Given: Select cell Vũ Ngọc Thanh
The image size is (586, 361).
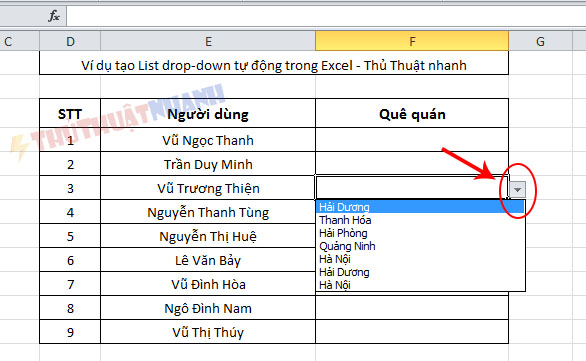Looking at the screenshot, I should [x=208, y=140].
